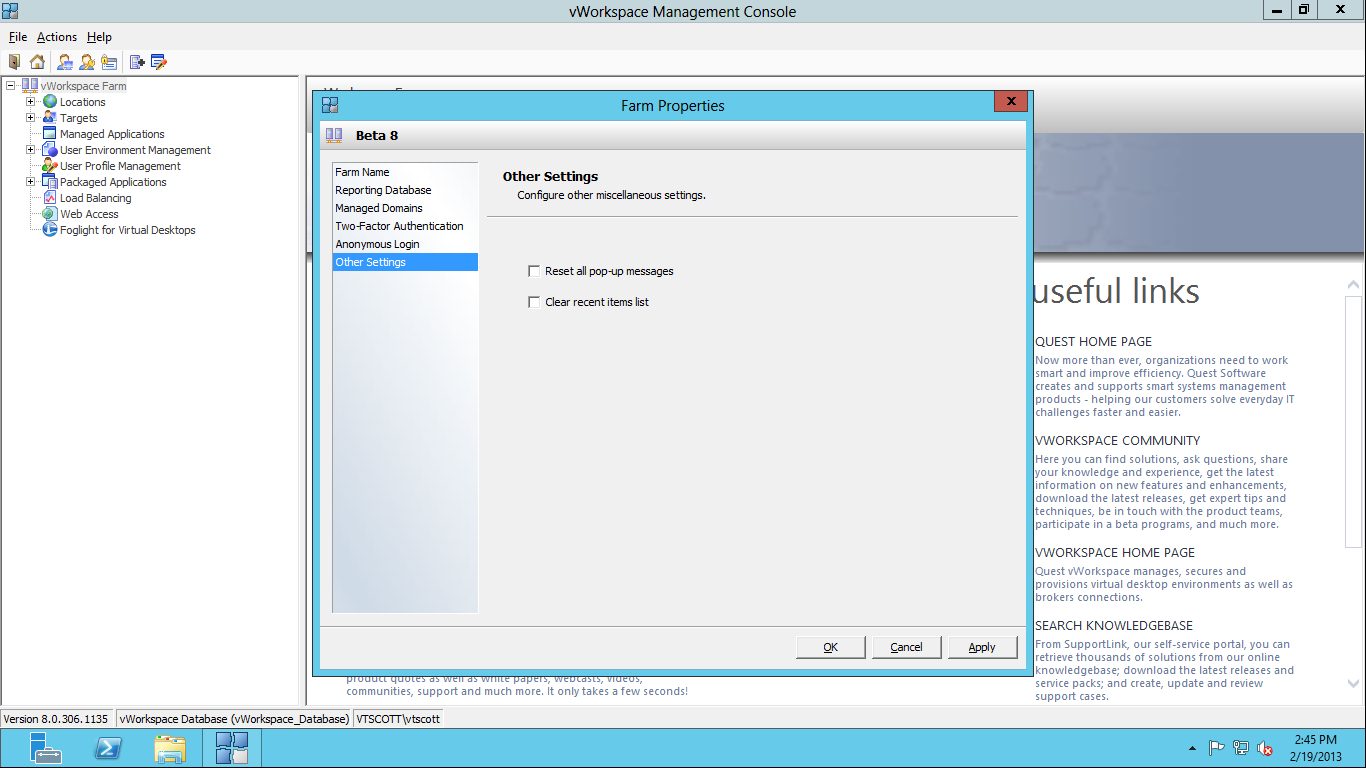
Task: Expand the Packaged Applications node
Action: 31,182
